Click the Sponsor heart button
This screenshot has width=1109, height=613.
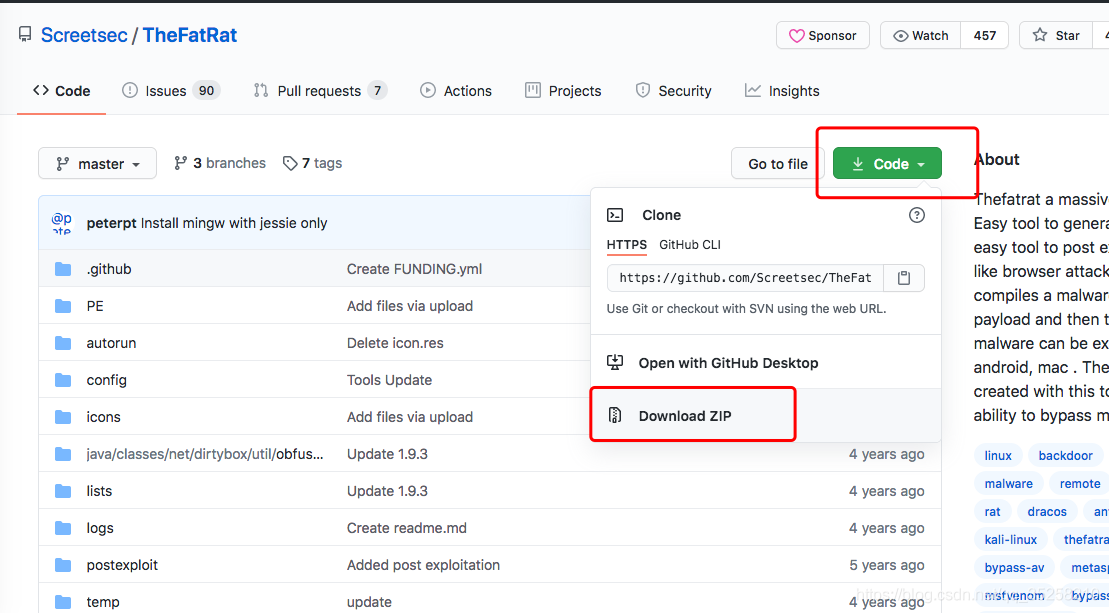(x=823, y=35)
